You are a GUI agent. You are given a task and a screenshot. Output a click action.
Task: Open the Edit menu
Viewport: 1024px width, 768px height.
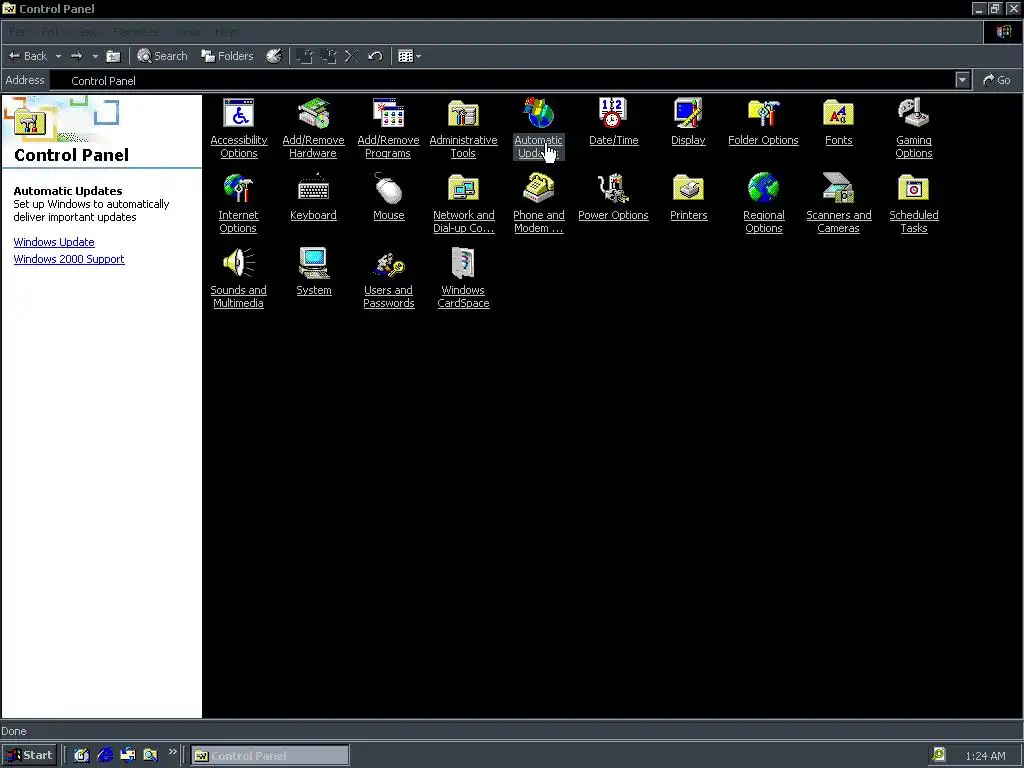click(50, 32)
